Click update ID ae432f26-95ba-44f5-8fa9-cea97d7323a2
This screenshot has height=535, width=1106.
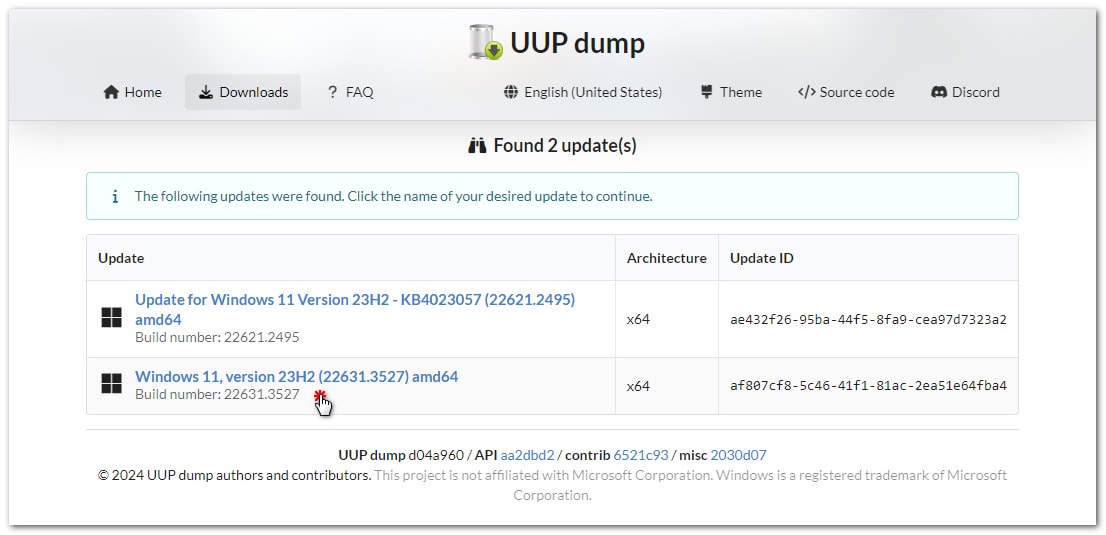[x=868, y=320]
